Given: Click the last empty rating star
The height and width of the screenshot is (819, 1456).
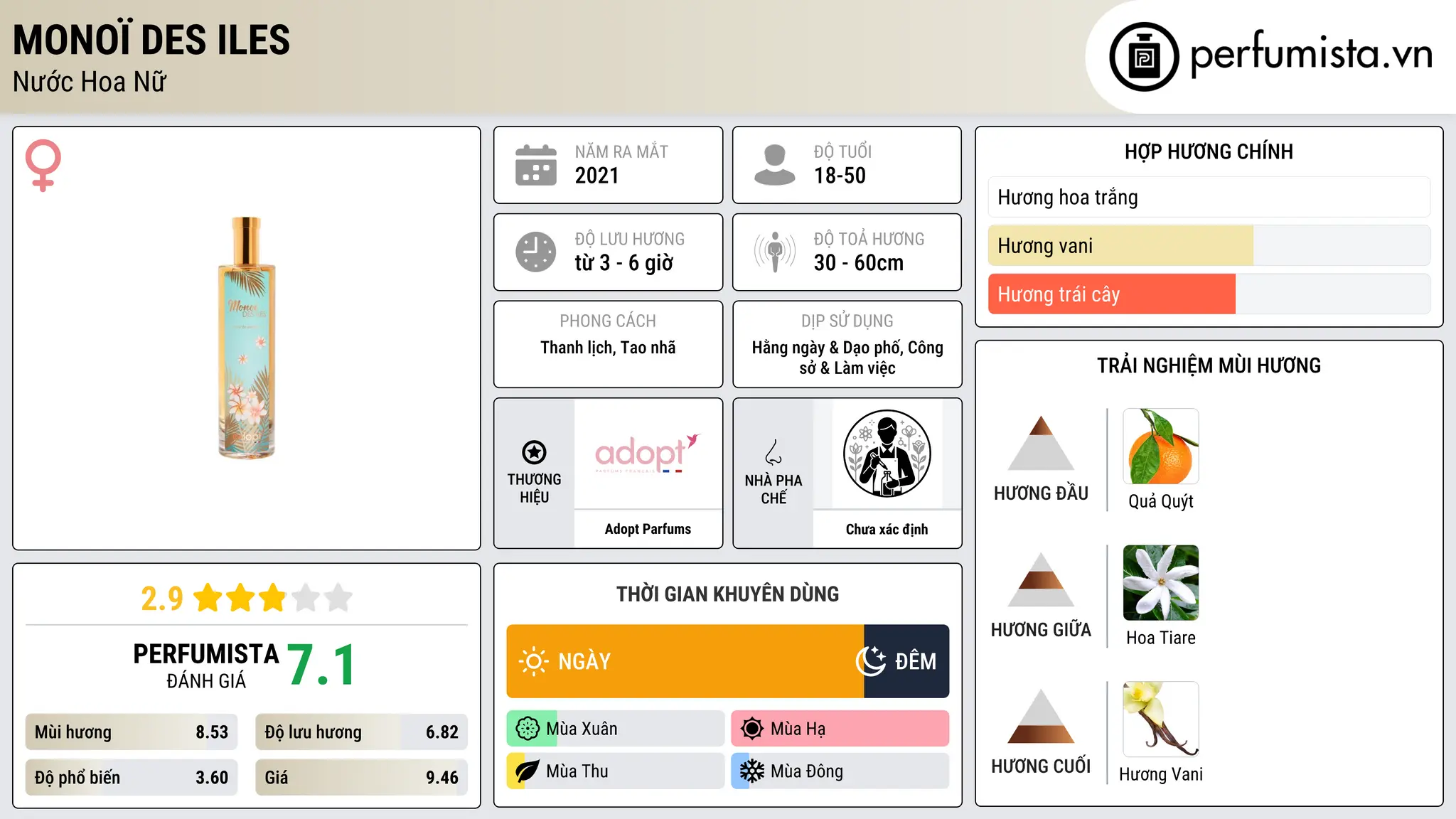Looking at the screenshot, I should point(338,597).
